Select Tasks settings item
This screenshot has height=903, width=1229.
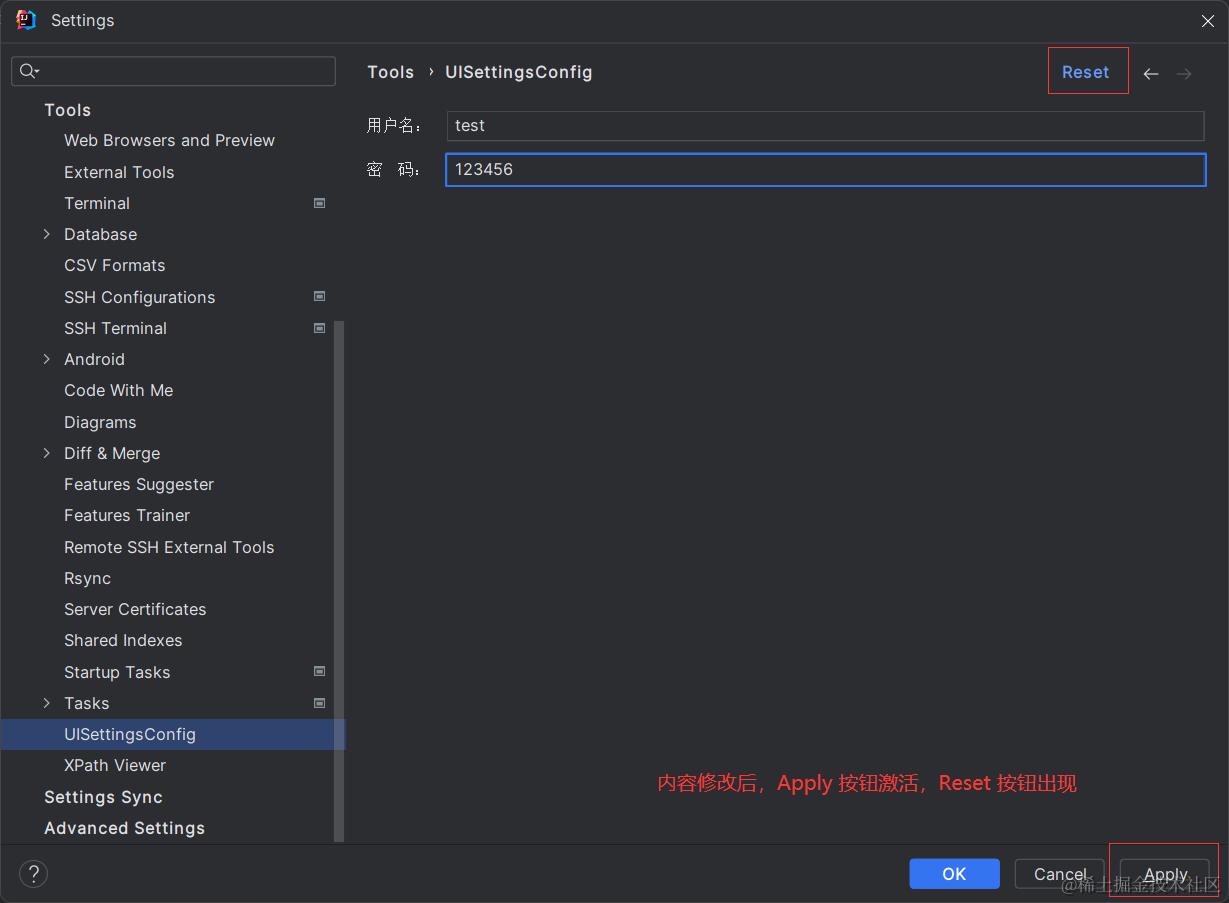click(x=86, y=703)
